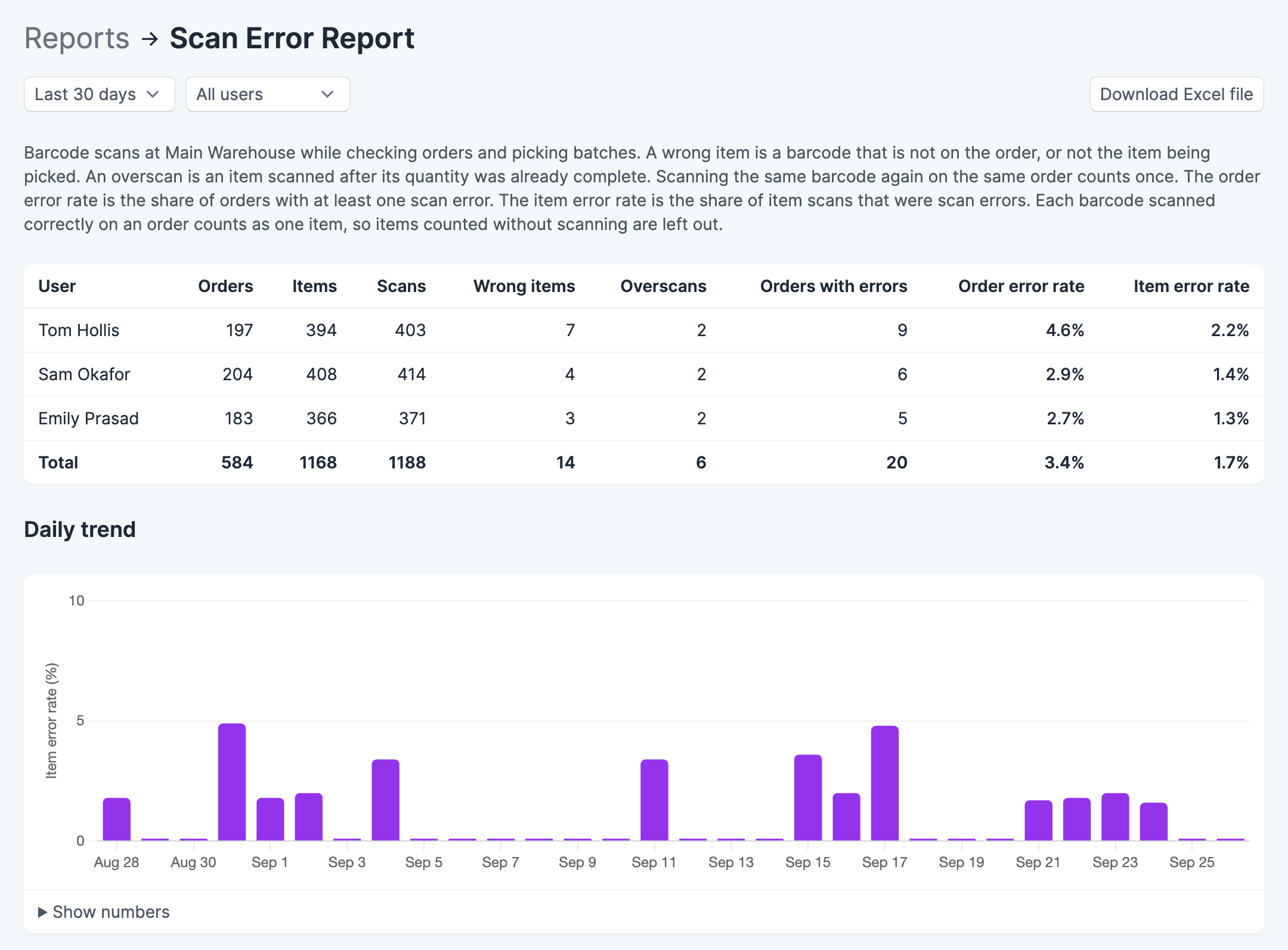1288x950 pixels.
Task: Click the Download Excel file button
Action: pos(1176,94)
